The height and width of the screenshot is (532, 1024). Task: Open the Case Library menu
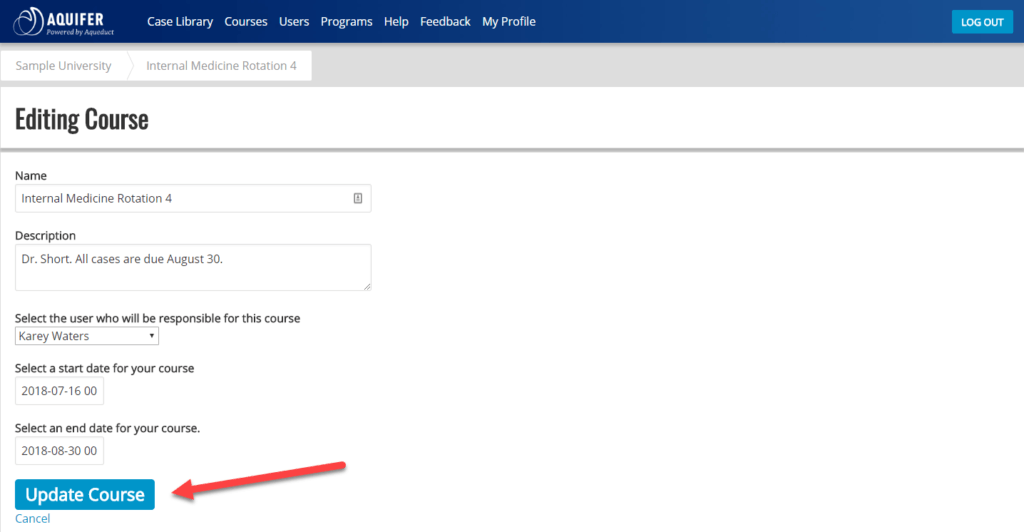[x=180, y=22]
